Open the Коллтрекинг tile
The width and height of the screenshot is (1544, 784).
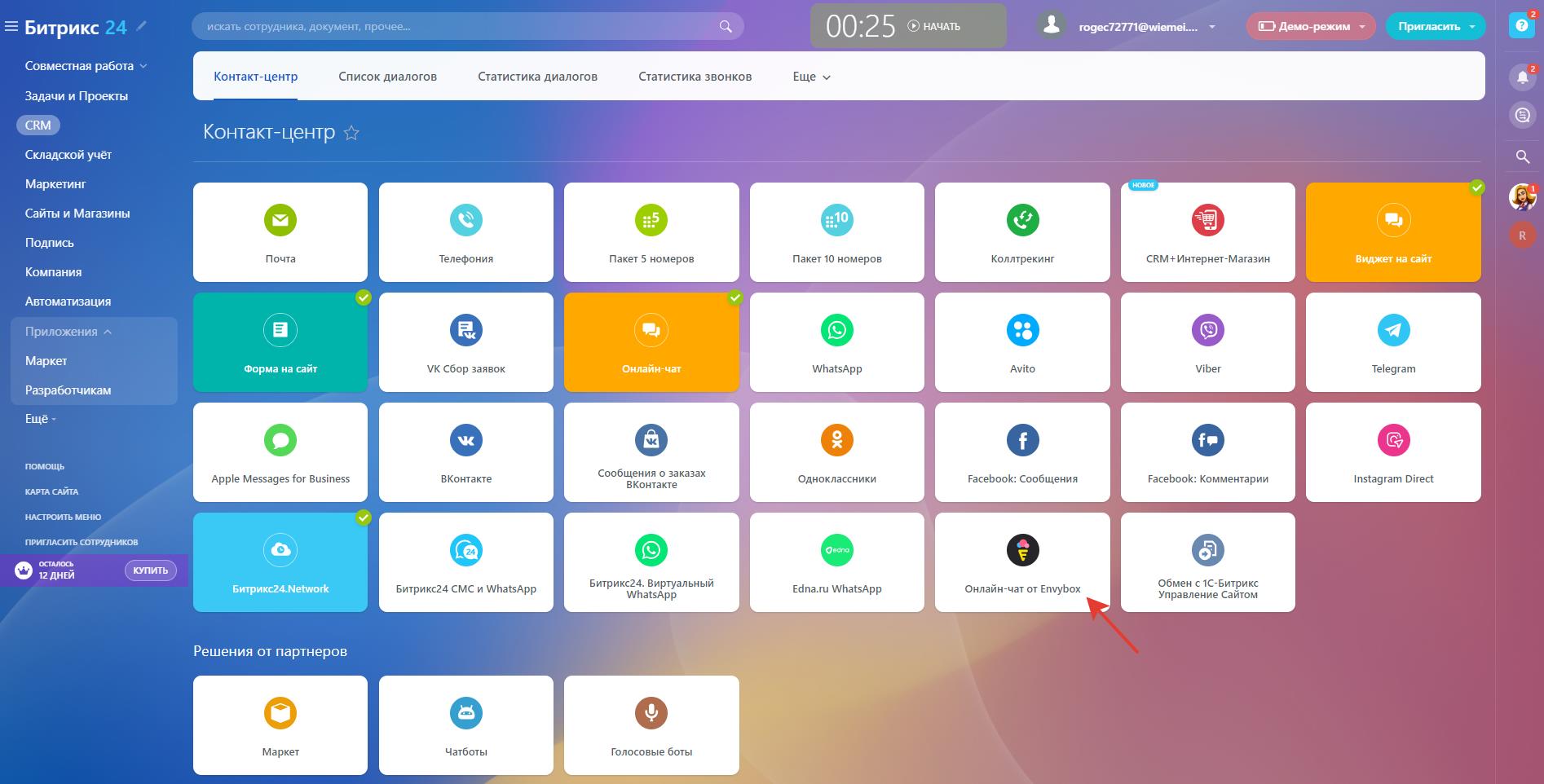1022,232
